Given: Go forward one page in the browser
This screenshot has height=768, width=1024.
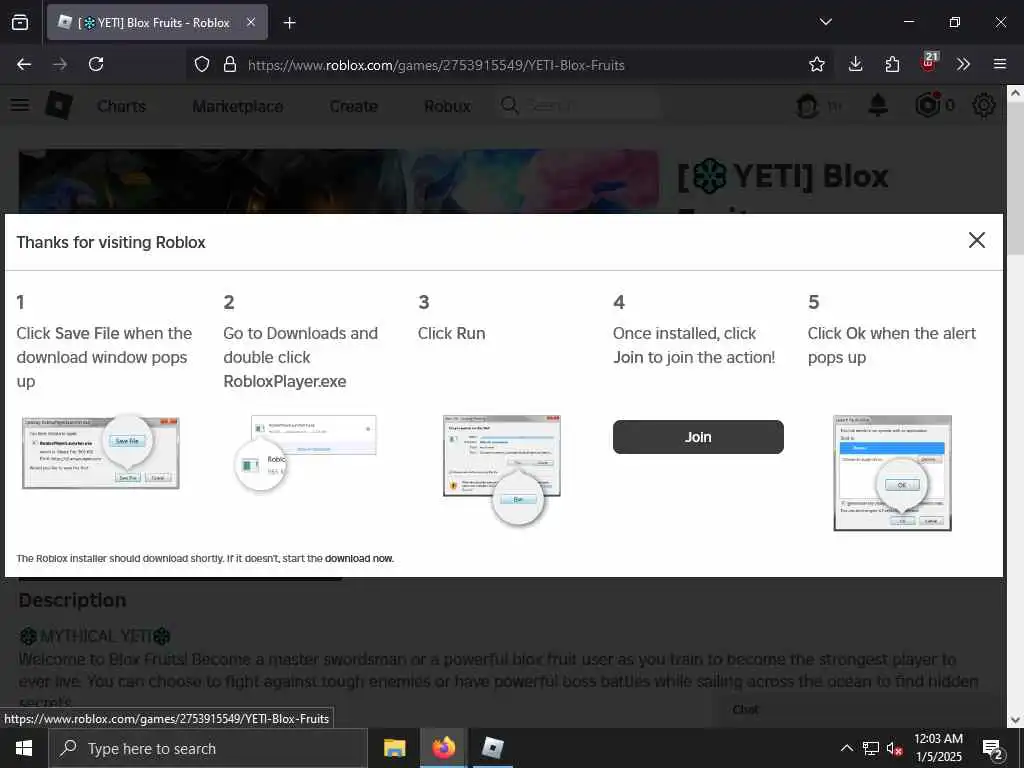Looking at the screenshot, I should 60,64.
